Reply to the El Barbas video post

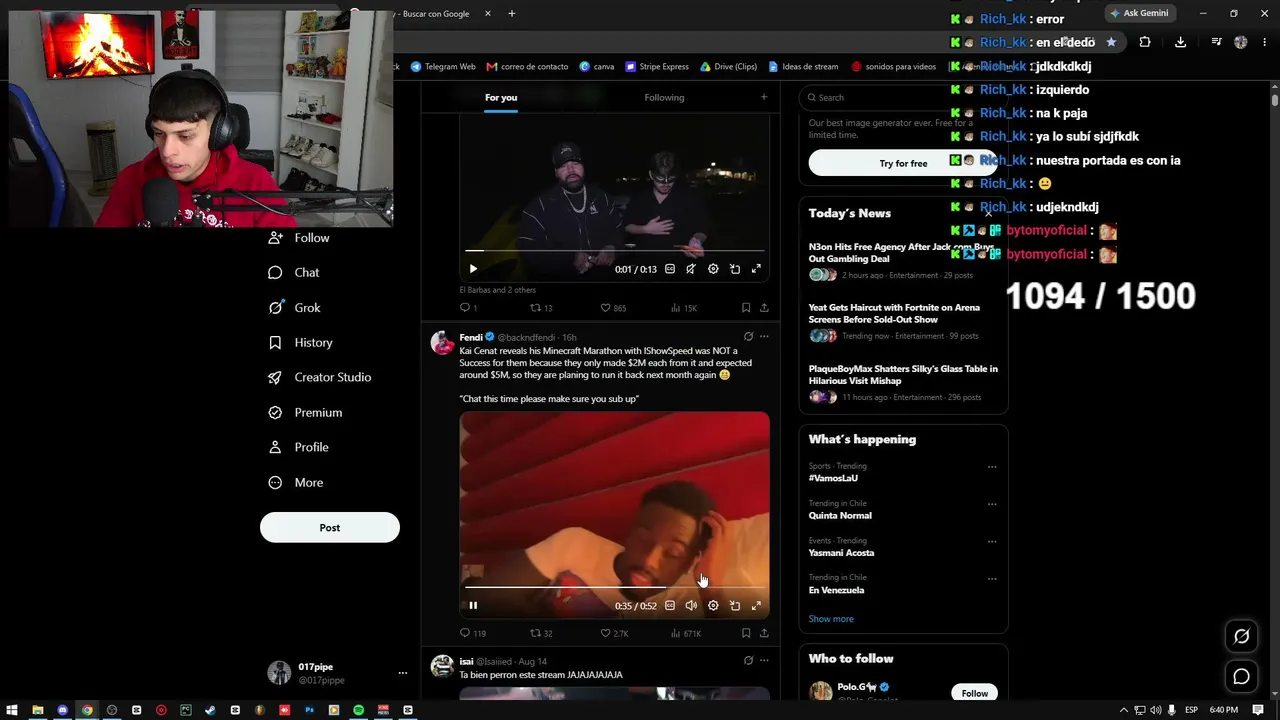point(464,308)
